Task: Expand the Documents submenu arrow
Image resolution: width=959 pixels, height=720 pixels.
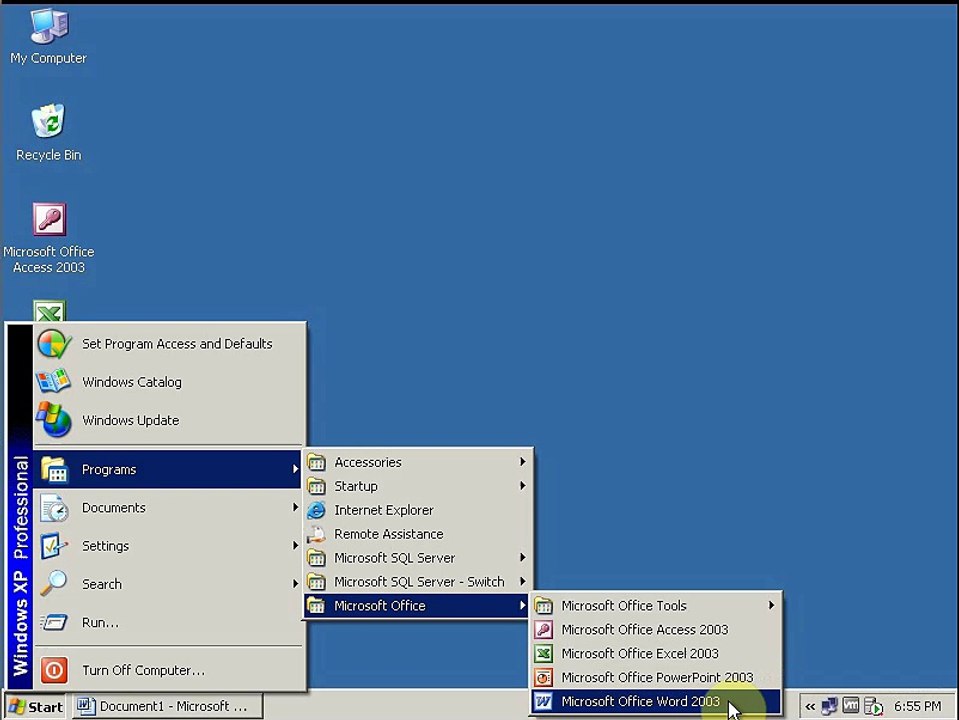Action: coord(295,507)
